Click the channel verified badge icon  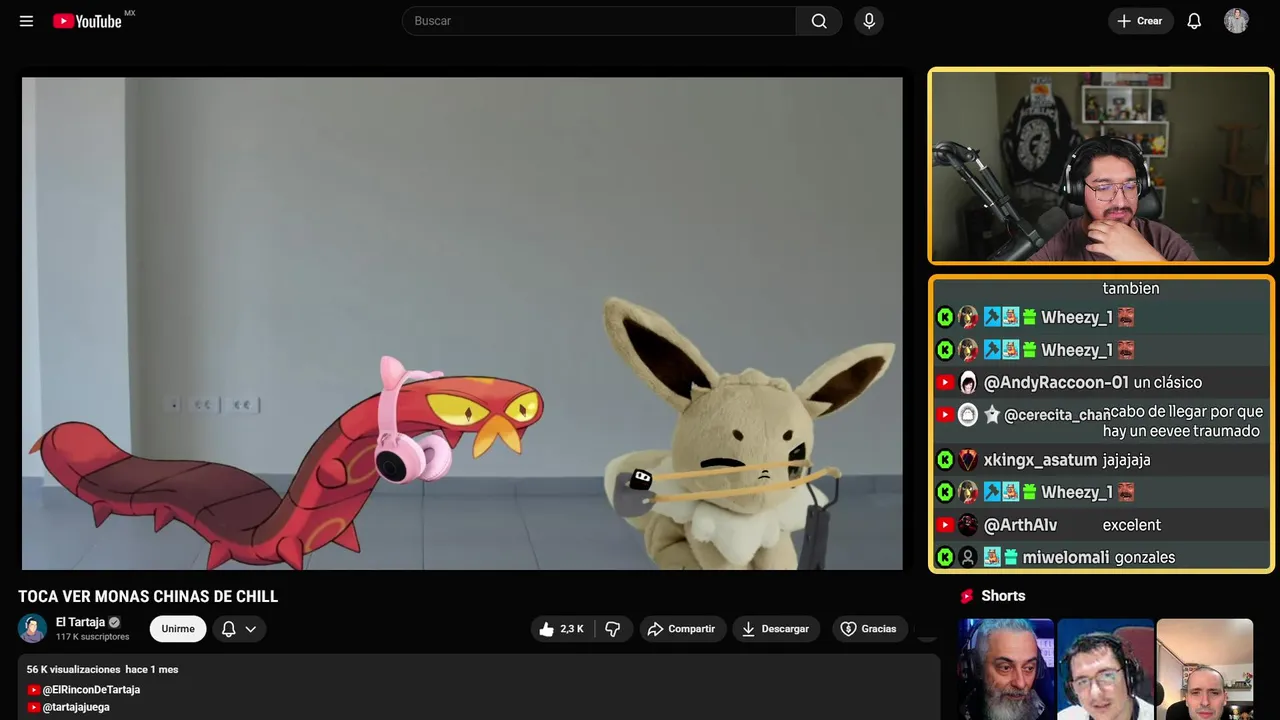point(114,622)
